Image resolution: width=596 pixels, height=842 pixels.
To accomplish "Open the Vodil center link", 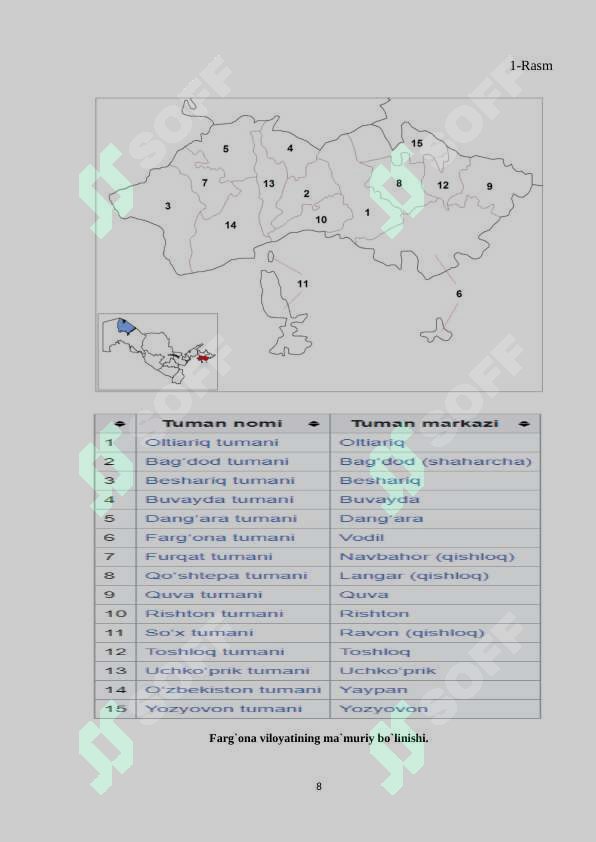I will 361,538.
